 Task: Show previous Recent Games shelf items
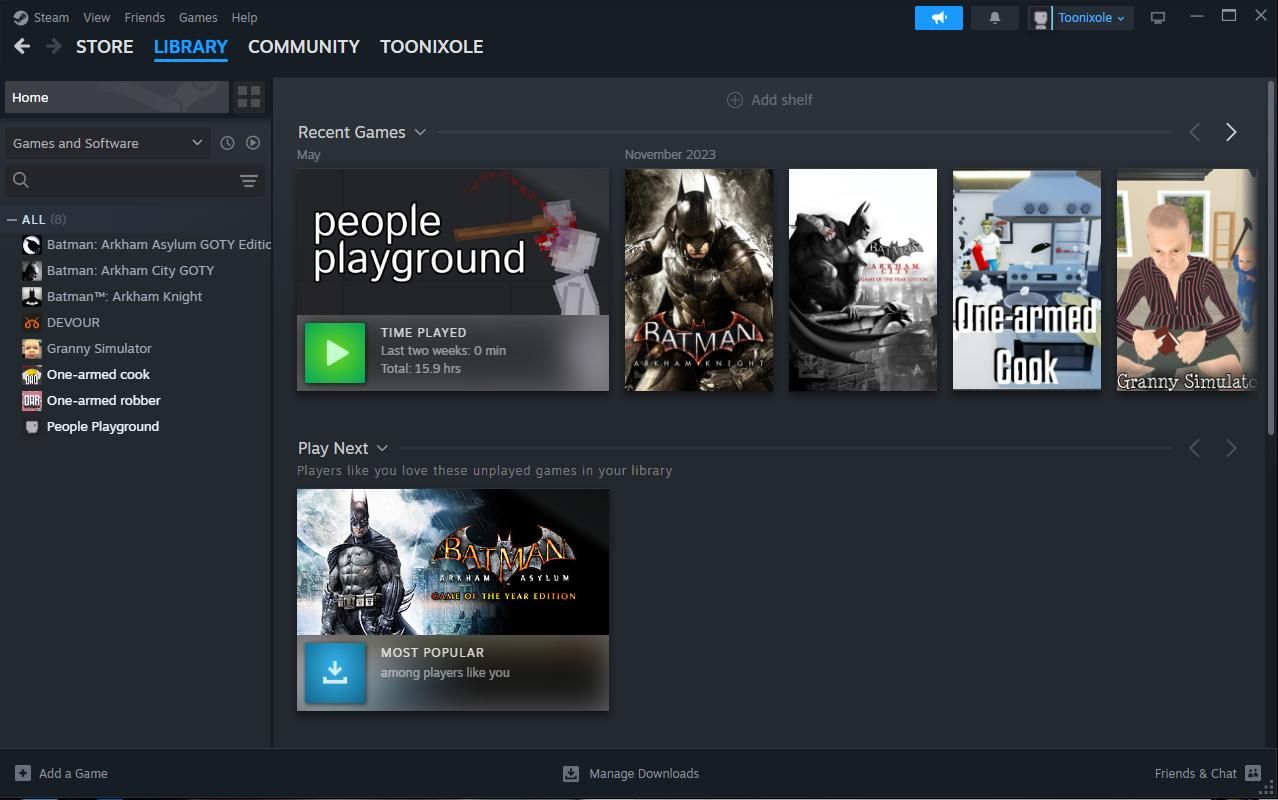(1194, 132)
